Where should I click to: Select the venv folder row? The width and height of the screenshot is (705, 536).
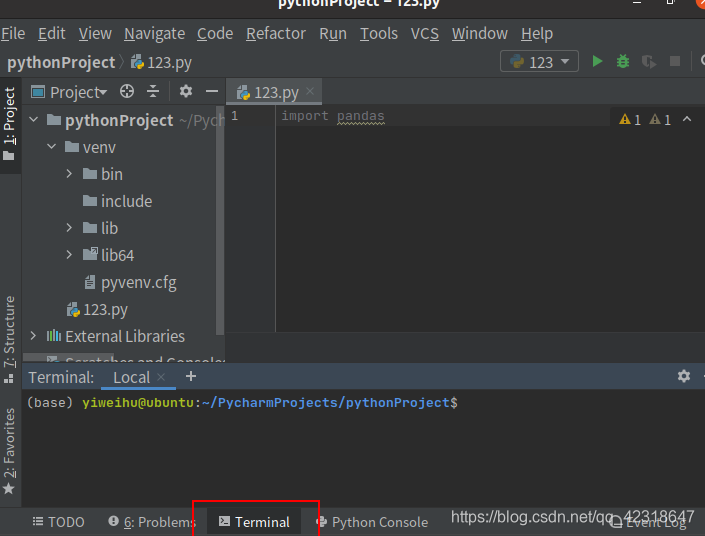click(119, 147)
